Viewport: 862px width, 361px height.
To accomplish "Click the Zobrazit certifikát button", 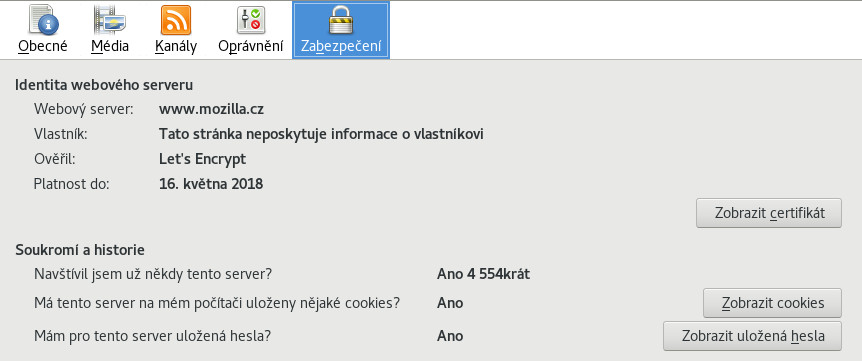I will coord(769,213).
